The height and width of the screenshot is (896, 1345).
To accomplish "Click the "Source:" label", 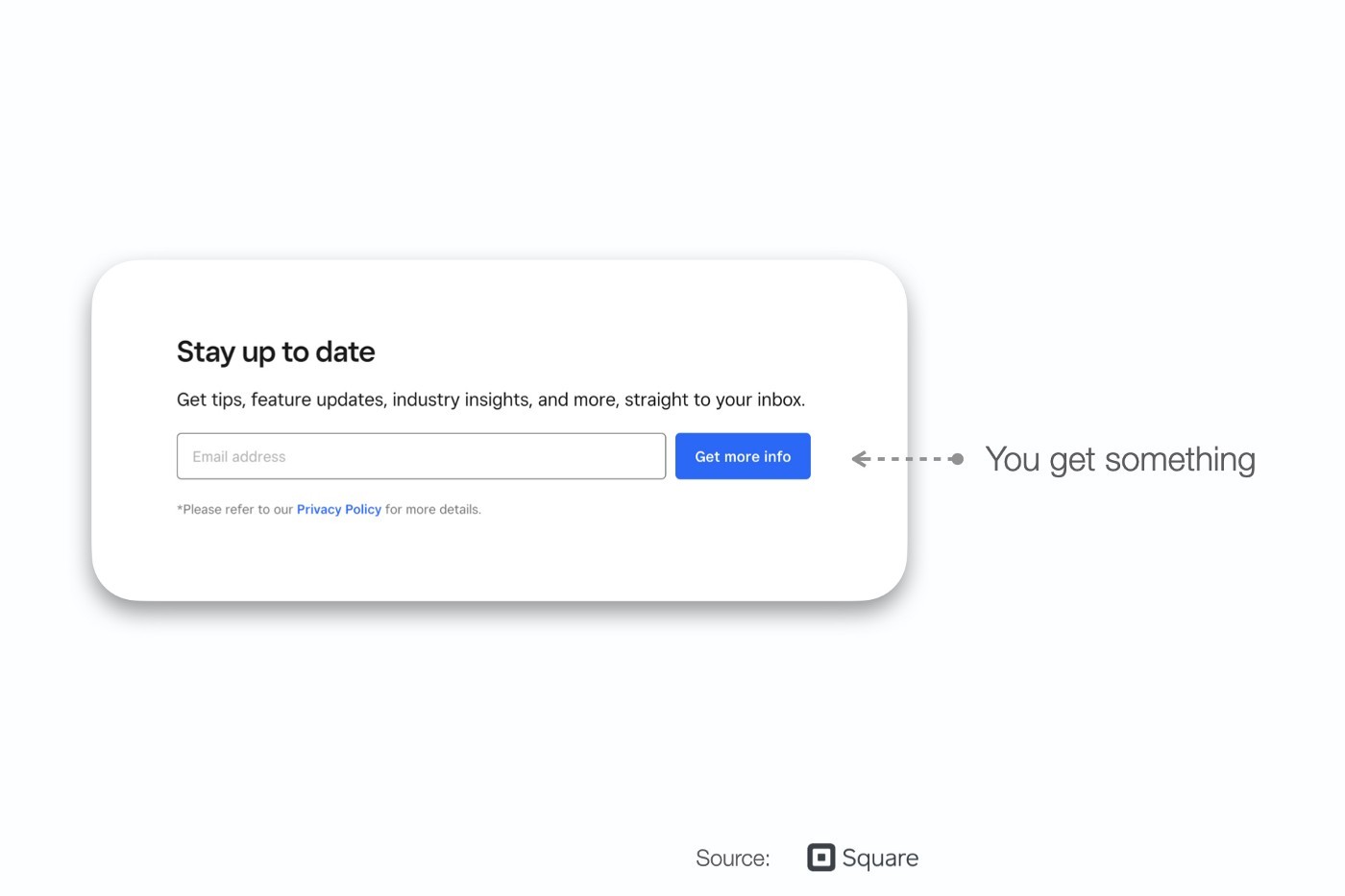I will pyautogui.click(x=732, y=859).
